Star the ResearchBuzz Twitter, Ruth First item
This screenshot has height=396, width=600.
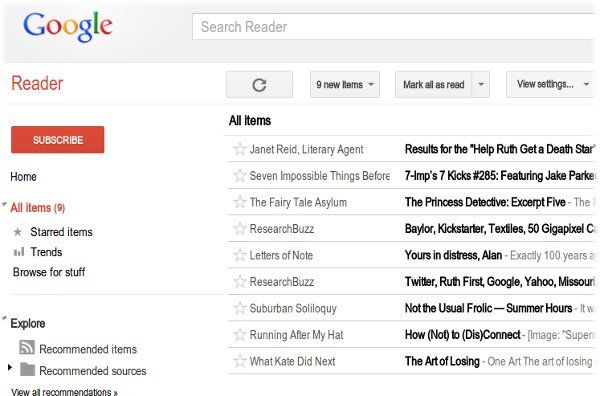(240, 282)
